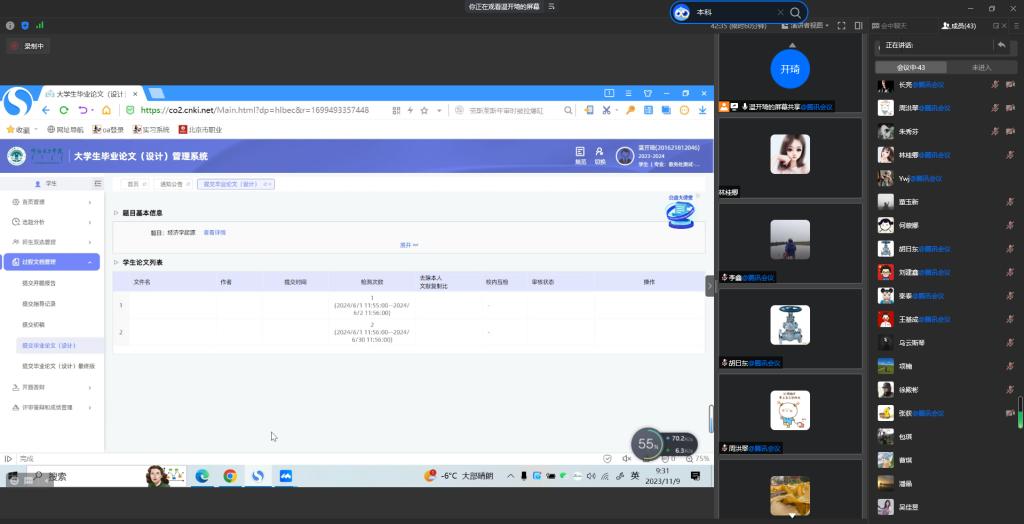Click the browser home icon
The image size is (1024, 524).
coord(108,110)
